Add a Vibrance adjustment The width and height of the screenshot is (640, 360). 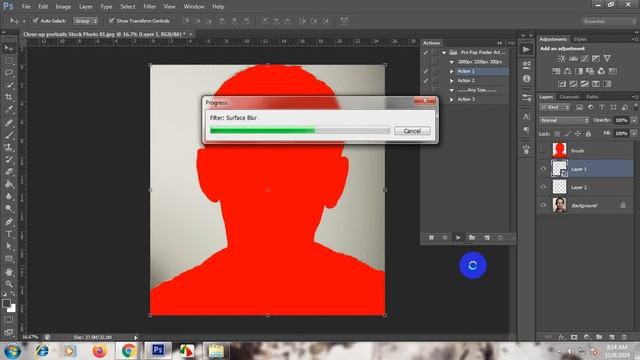tap(607, 59)
